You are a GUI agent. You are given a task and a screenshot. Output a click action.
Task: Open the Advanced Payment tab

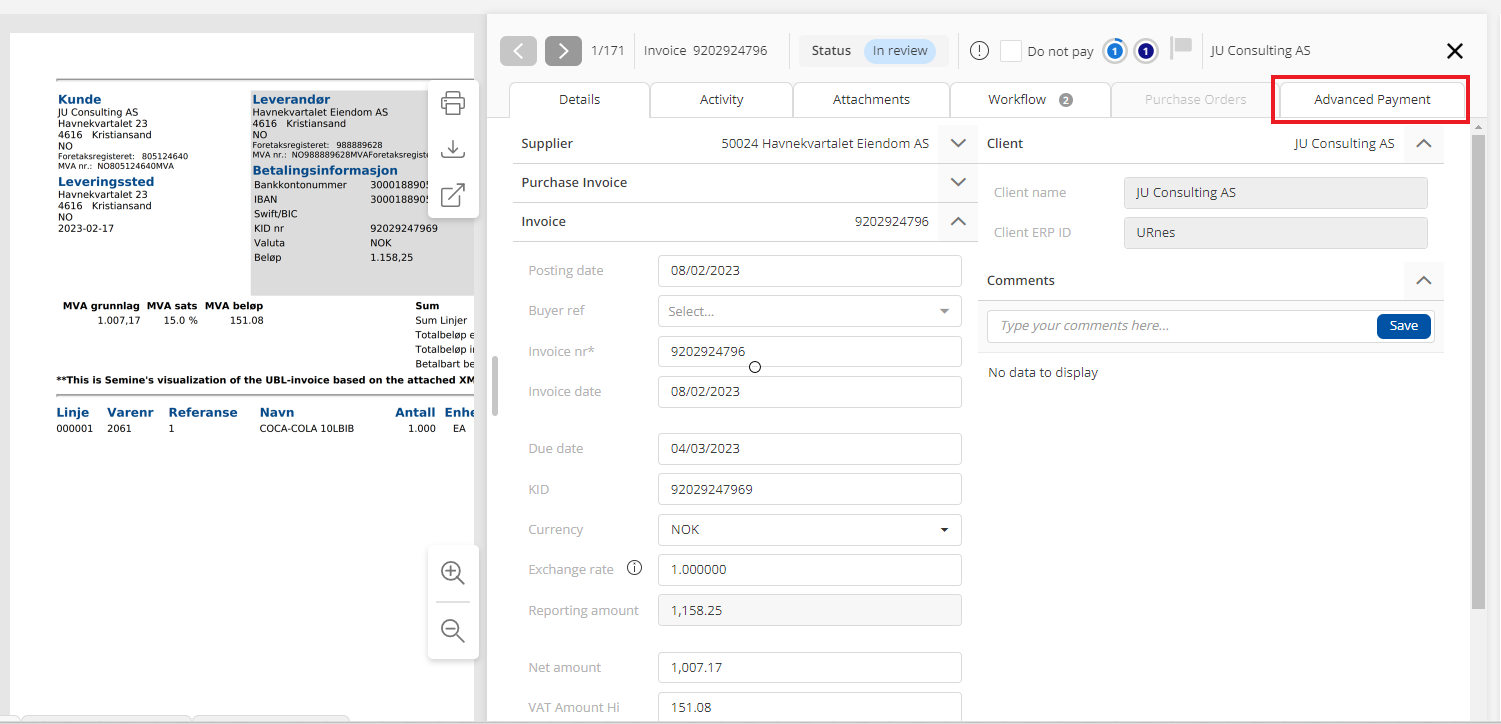tap(1371, 99)
